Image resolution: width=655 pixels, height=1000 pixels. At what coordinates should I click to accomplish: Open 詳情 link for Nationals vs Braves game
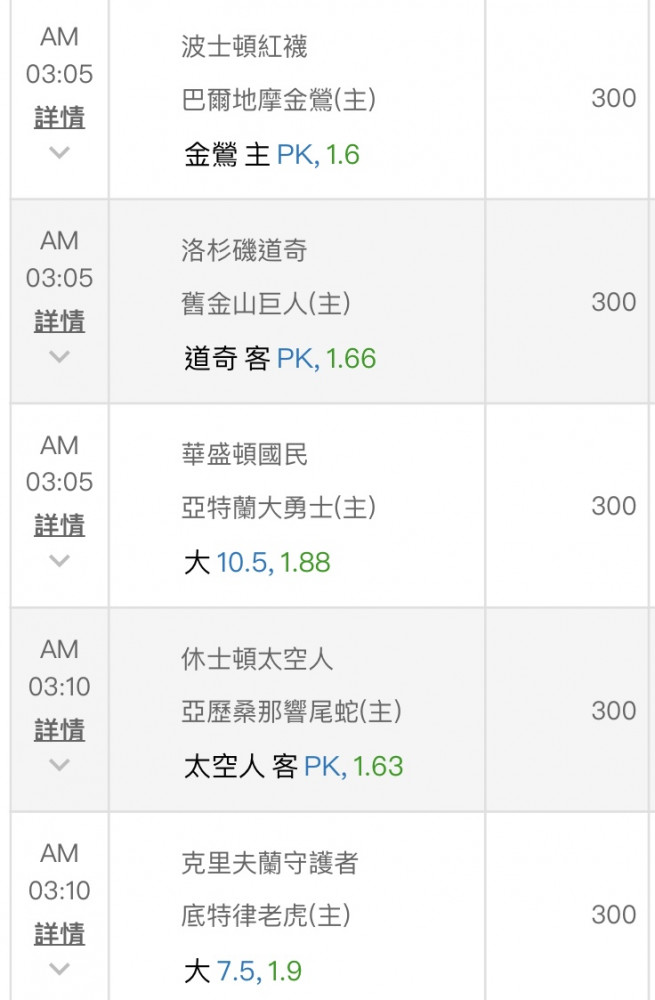point(59,526)
